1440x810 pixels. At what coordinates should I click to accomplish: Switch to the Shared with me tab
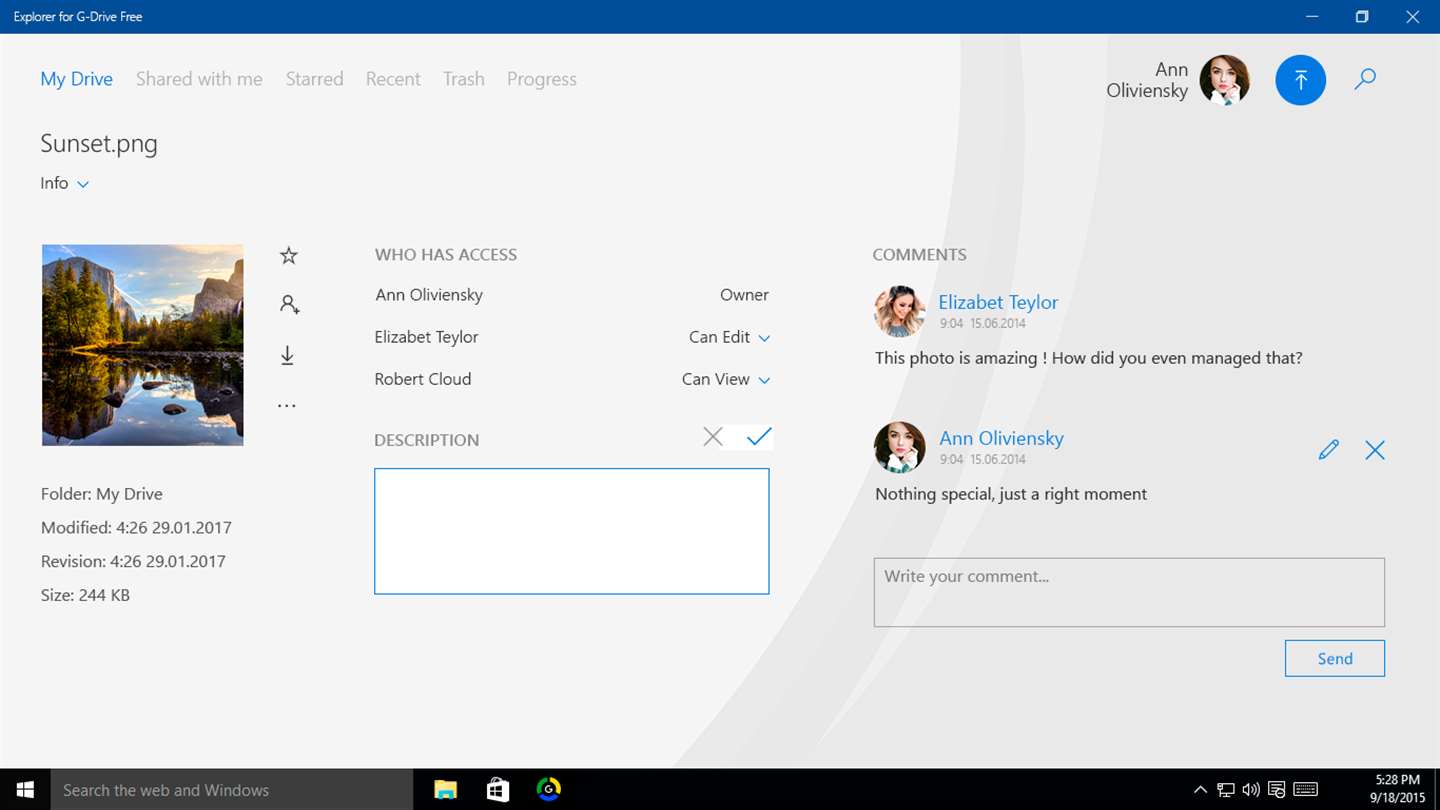coord(199,79)
